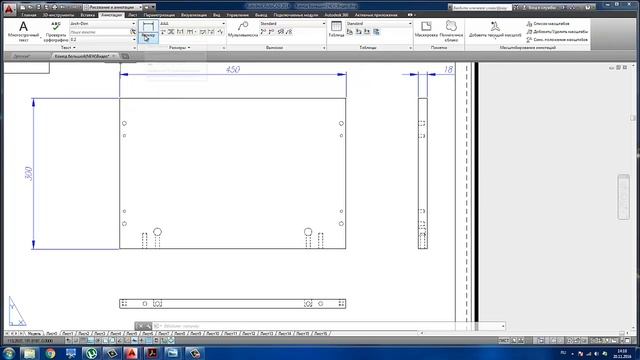Click Add/Delete Scales command
640x360 pixels.
point(557,31)
